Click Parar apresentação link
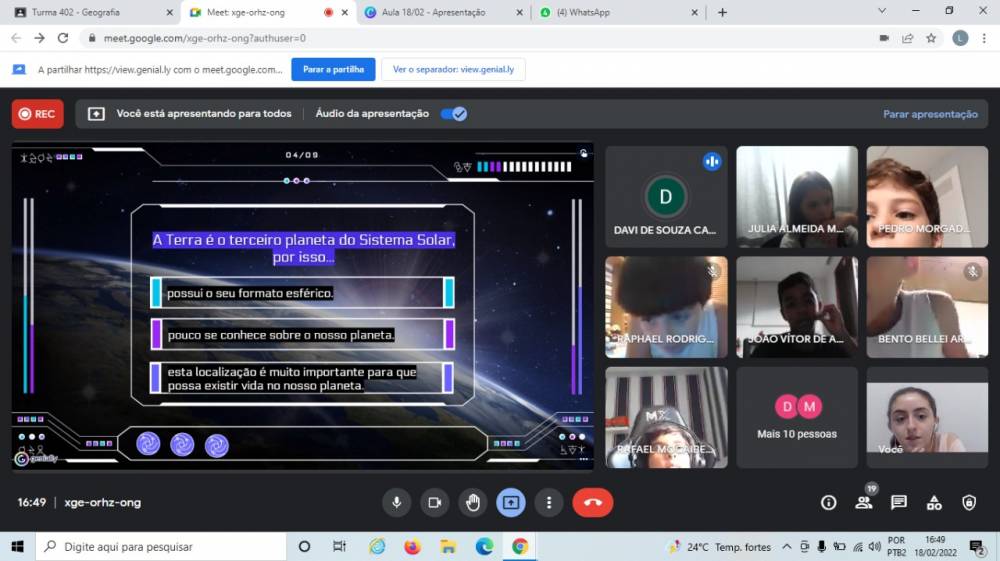Screen dimensions: 1000x561 [x=930, y=114]
